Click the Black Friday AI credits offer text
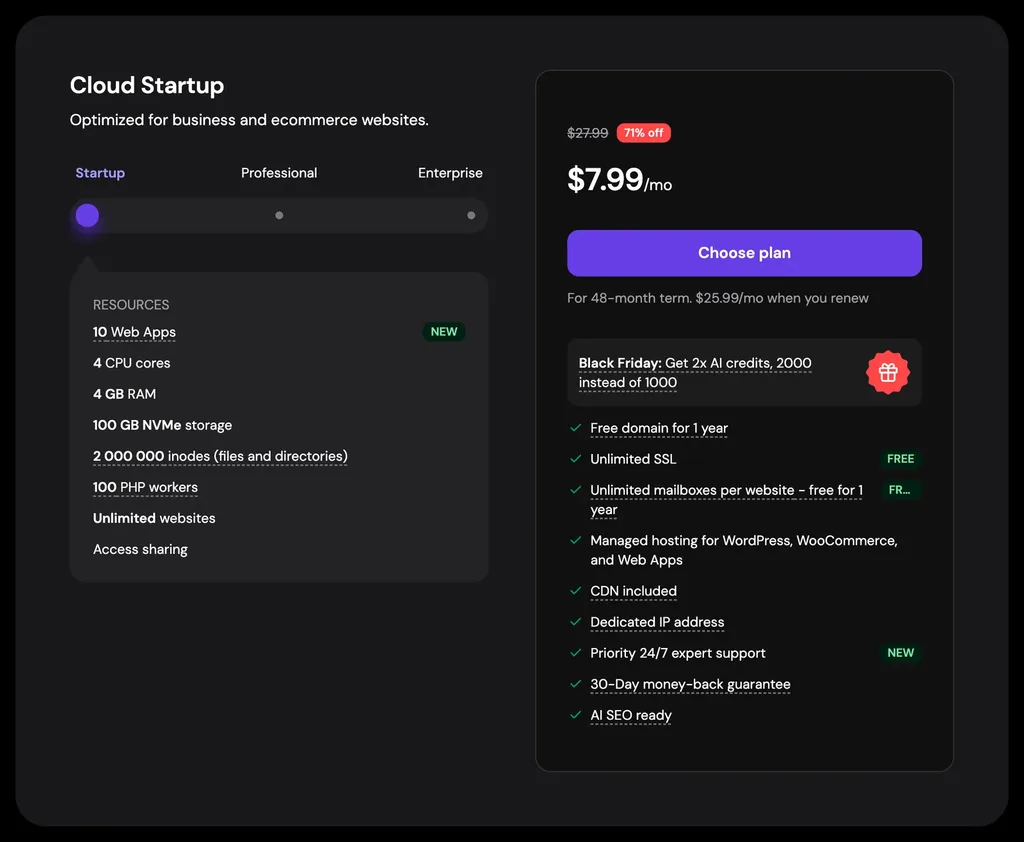 [x=695, y=373]
